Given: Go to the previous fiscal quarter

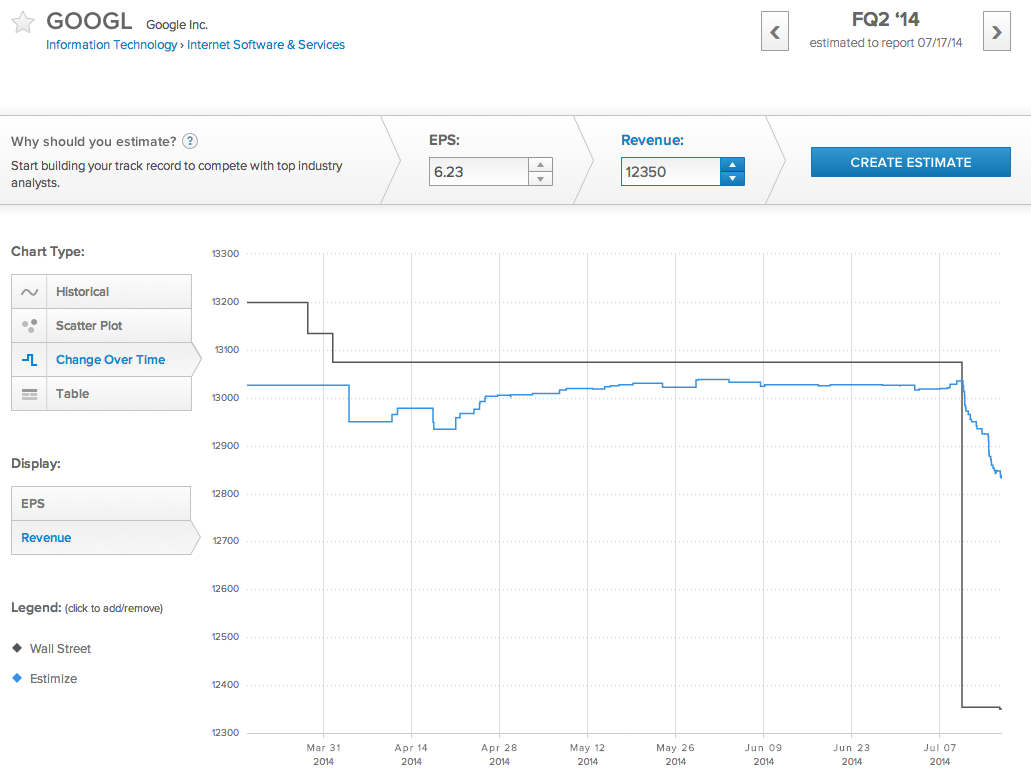Looking at the screenshot, I should click(775, 32).
